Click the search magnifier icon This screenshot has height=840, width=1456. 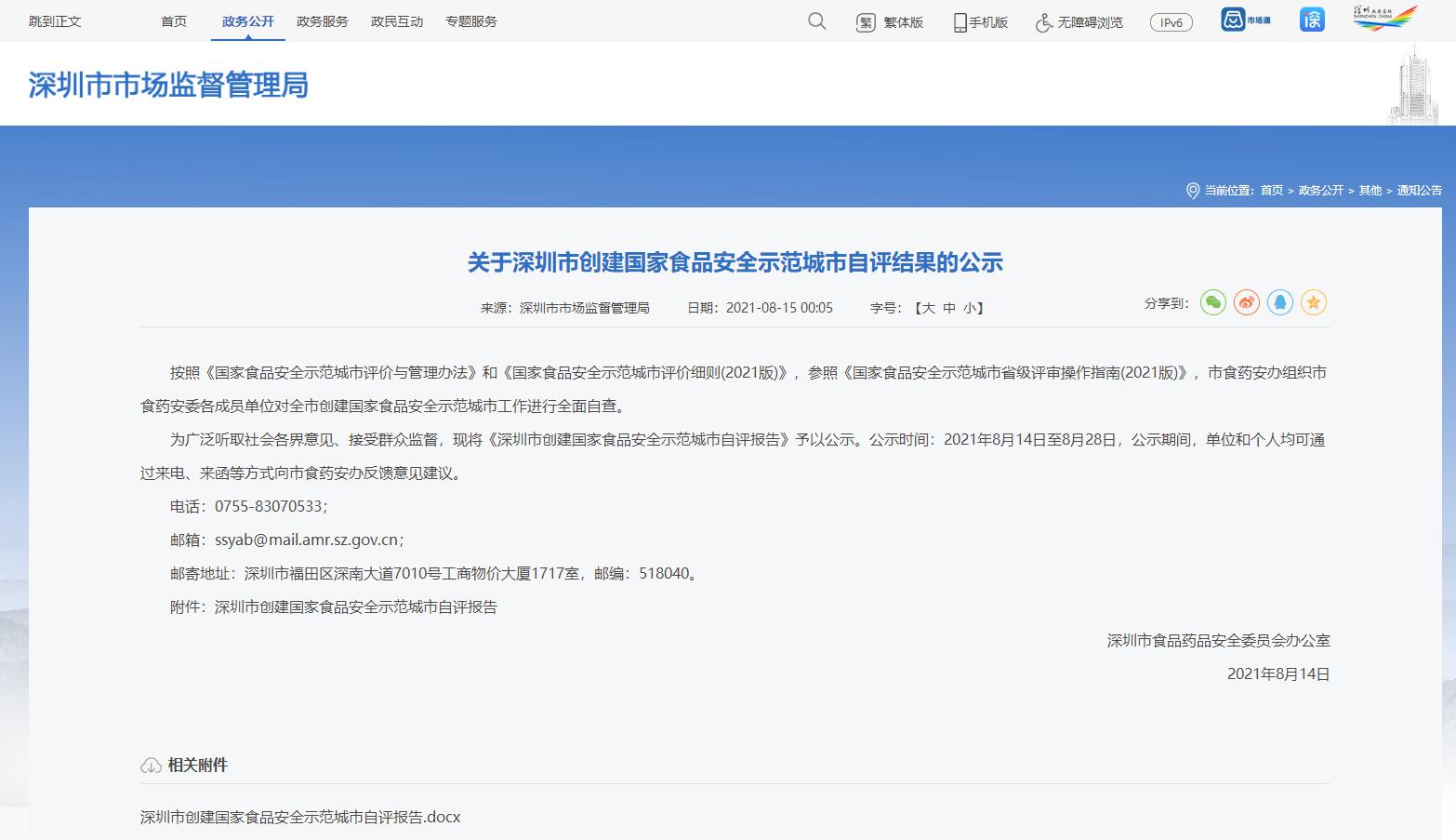tap(816, 21)
